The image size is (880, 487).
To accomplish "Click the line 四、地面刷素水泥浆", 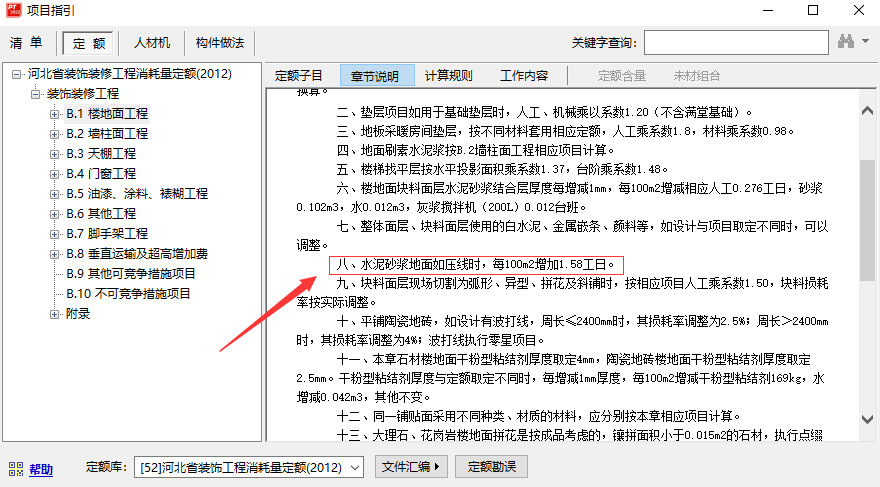I will tap(475, 150).
